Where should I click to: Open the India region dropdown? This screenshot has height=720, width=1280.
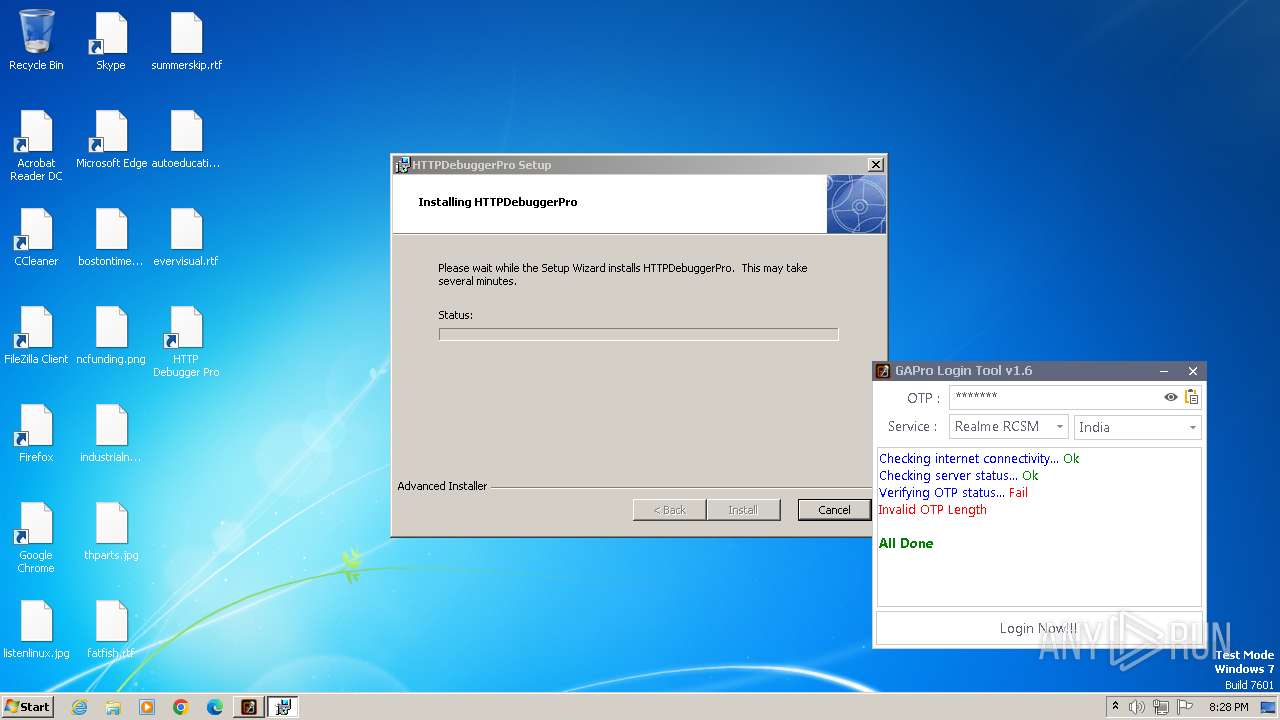point(1137,427)
